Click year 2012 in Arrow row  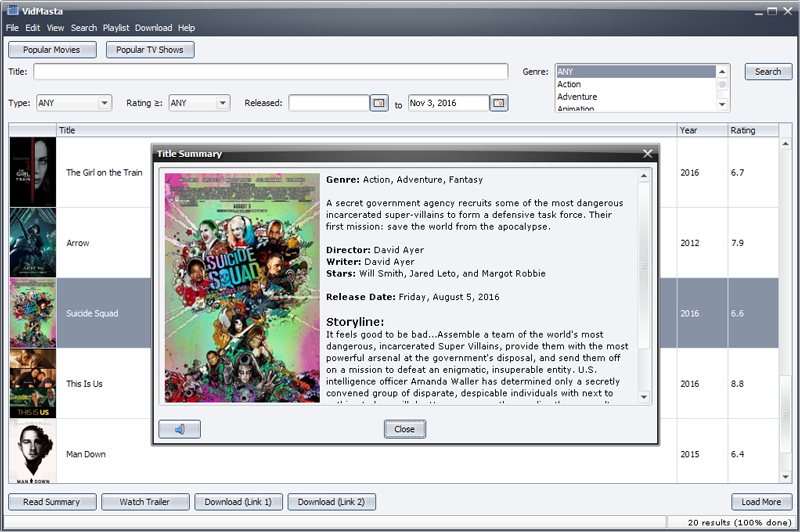[690, 243]
